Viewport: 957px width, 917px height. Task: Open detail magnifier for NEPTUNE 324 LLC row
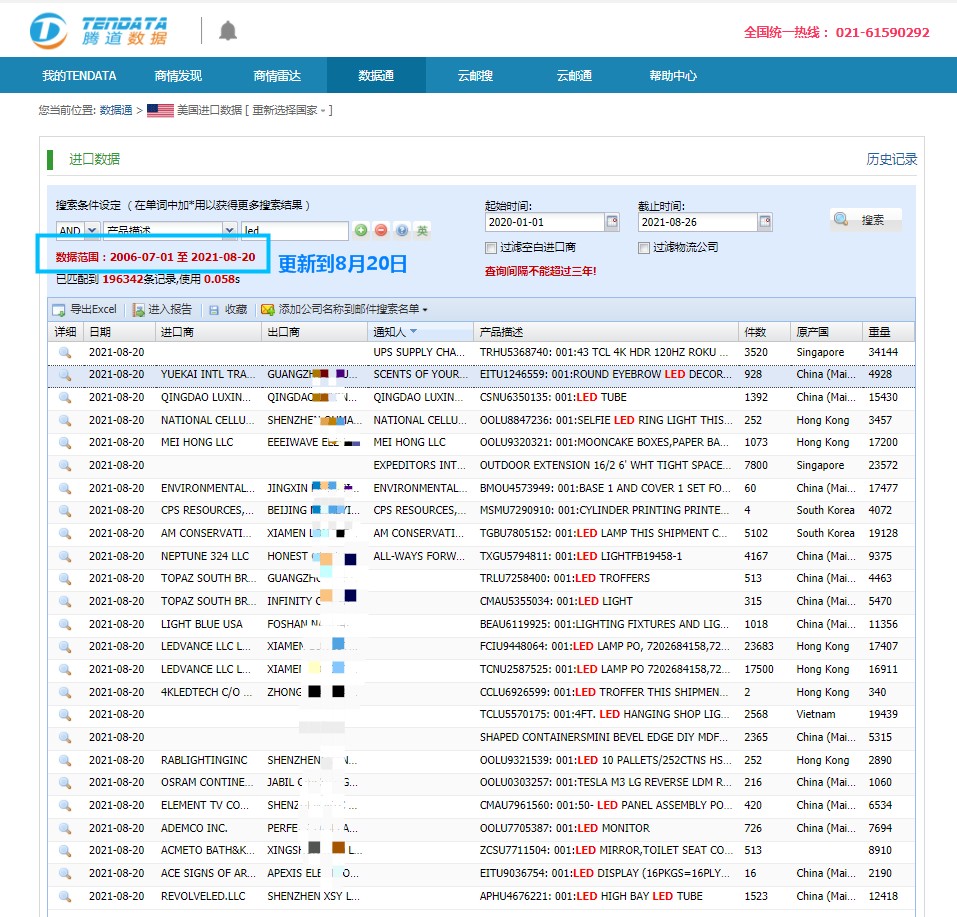tap(65, 557)
